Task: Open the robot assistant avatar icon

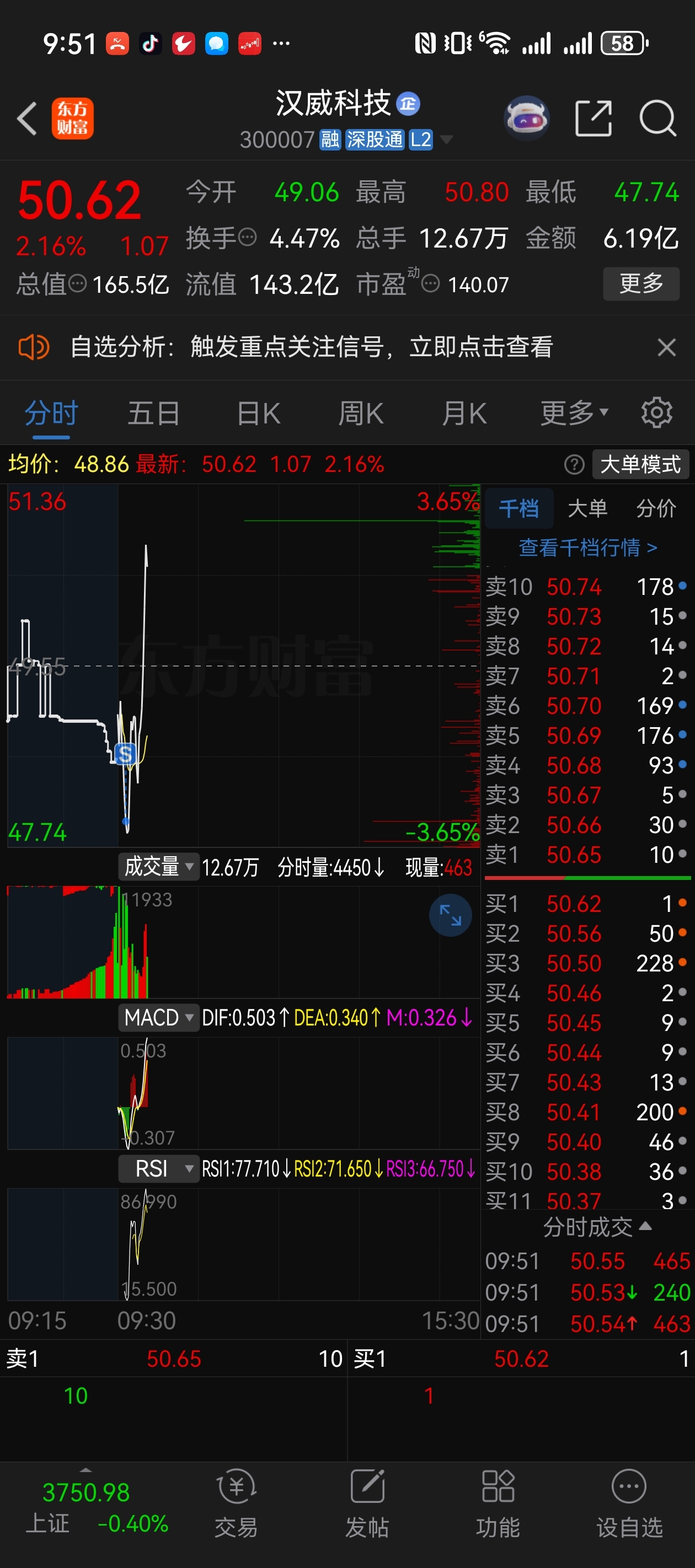Action: pyautogui.click(x=527, y=118)
